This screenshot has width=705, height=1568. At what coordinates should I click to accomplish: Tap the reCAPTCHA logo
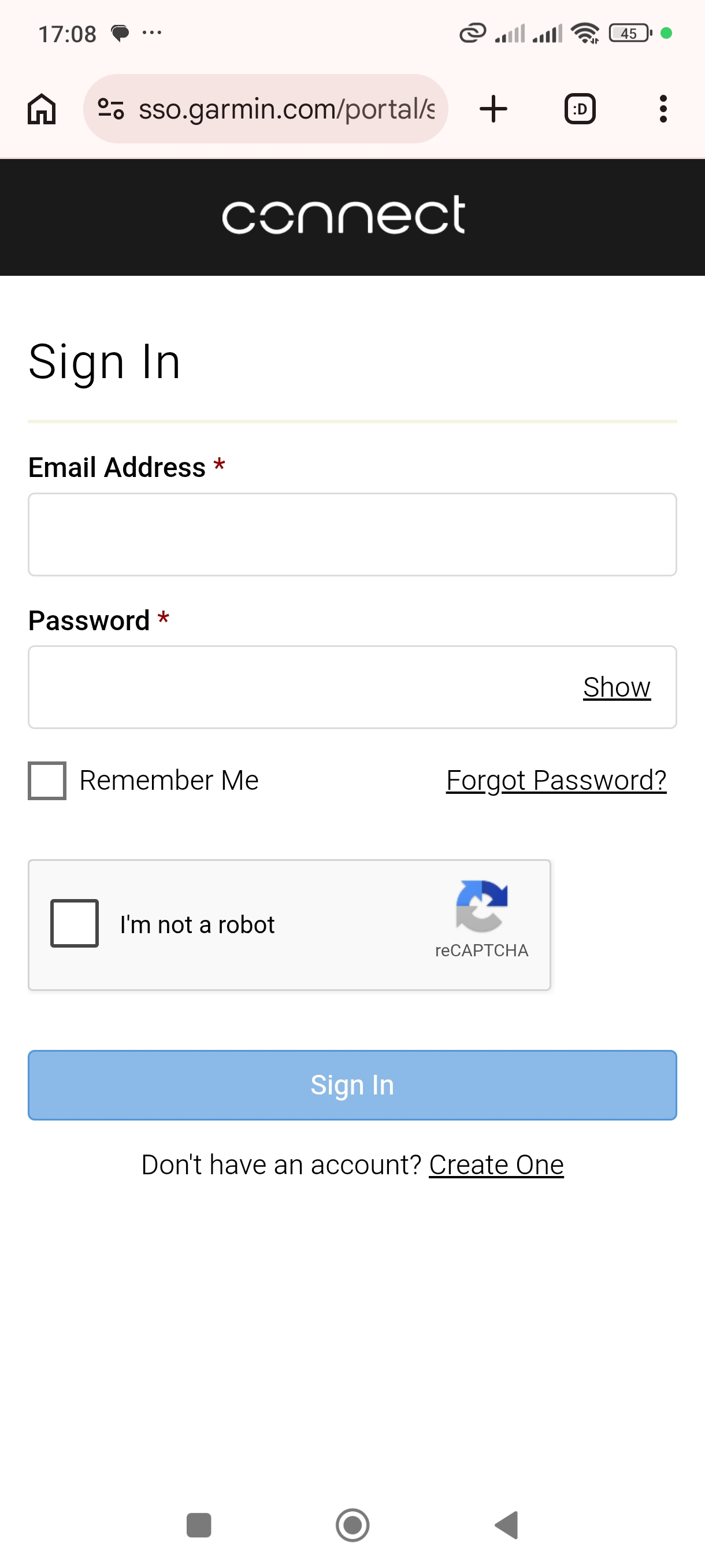(481, 907)
